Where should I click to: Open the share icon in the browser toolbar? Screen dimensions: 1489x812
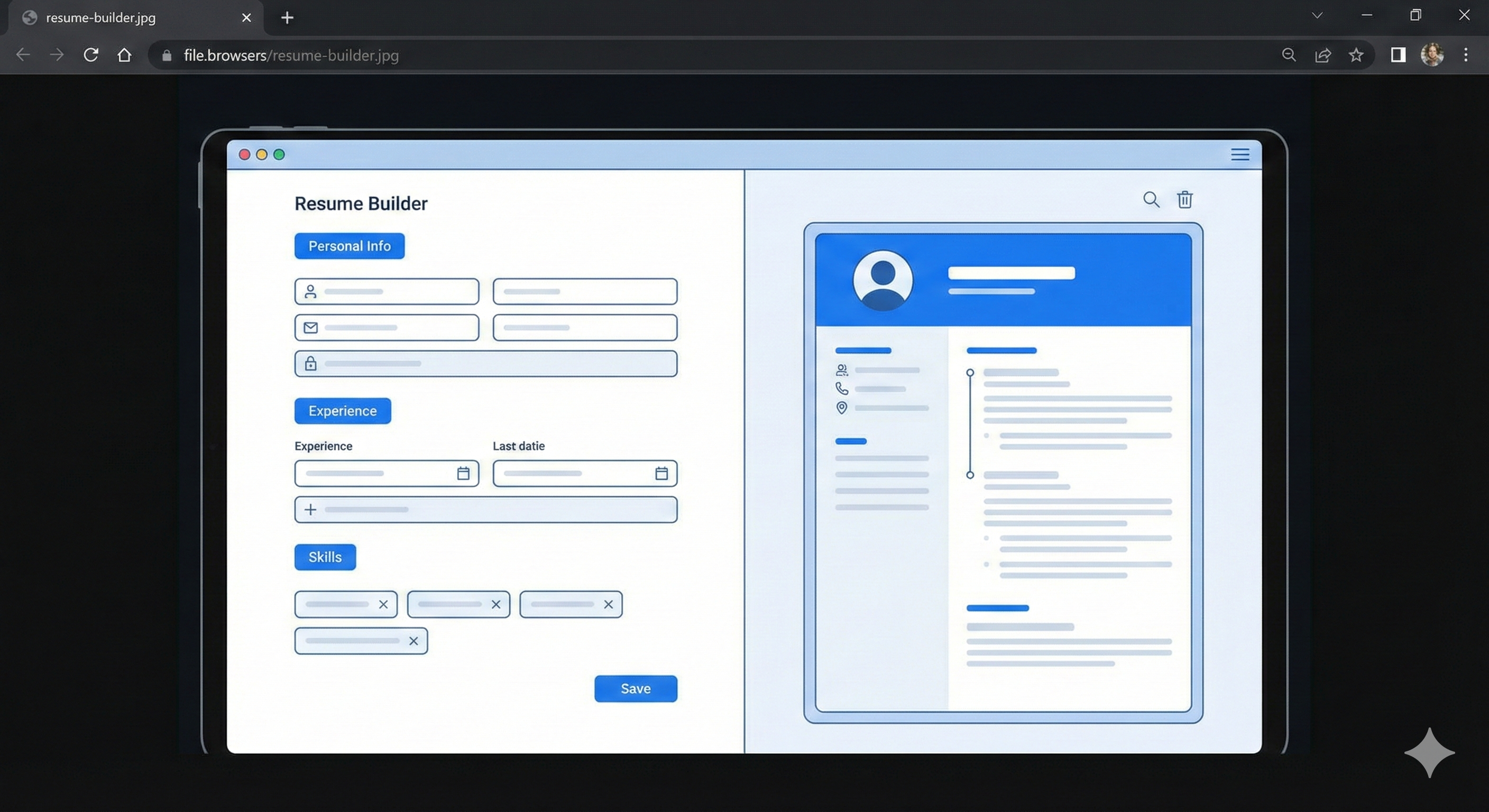[x=1323, y=55]
